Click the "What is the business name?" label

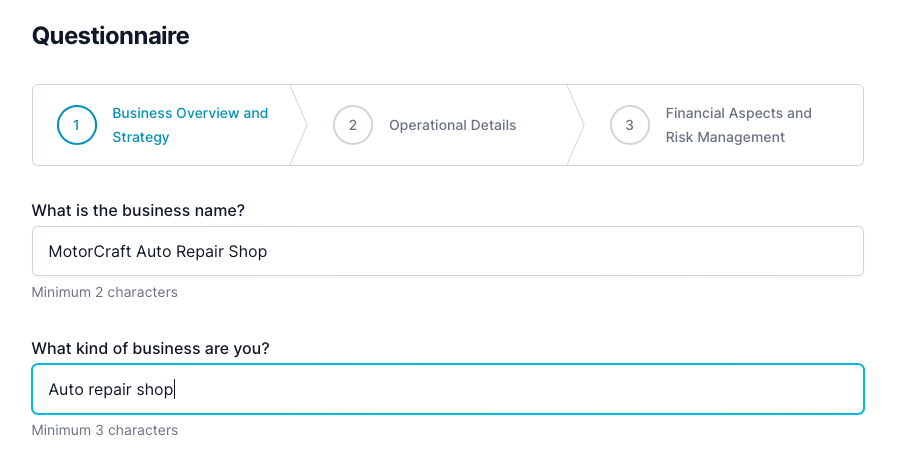point(138,210)
